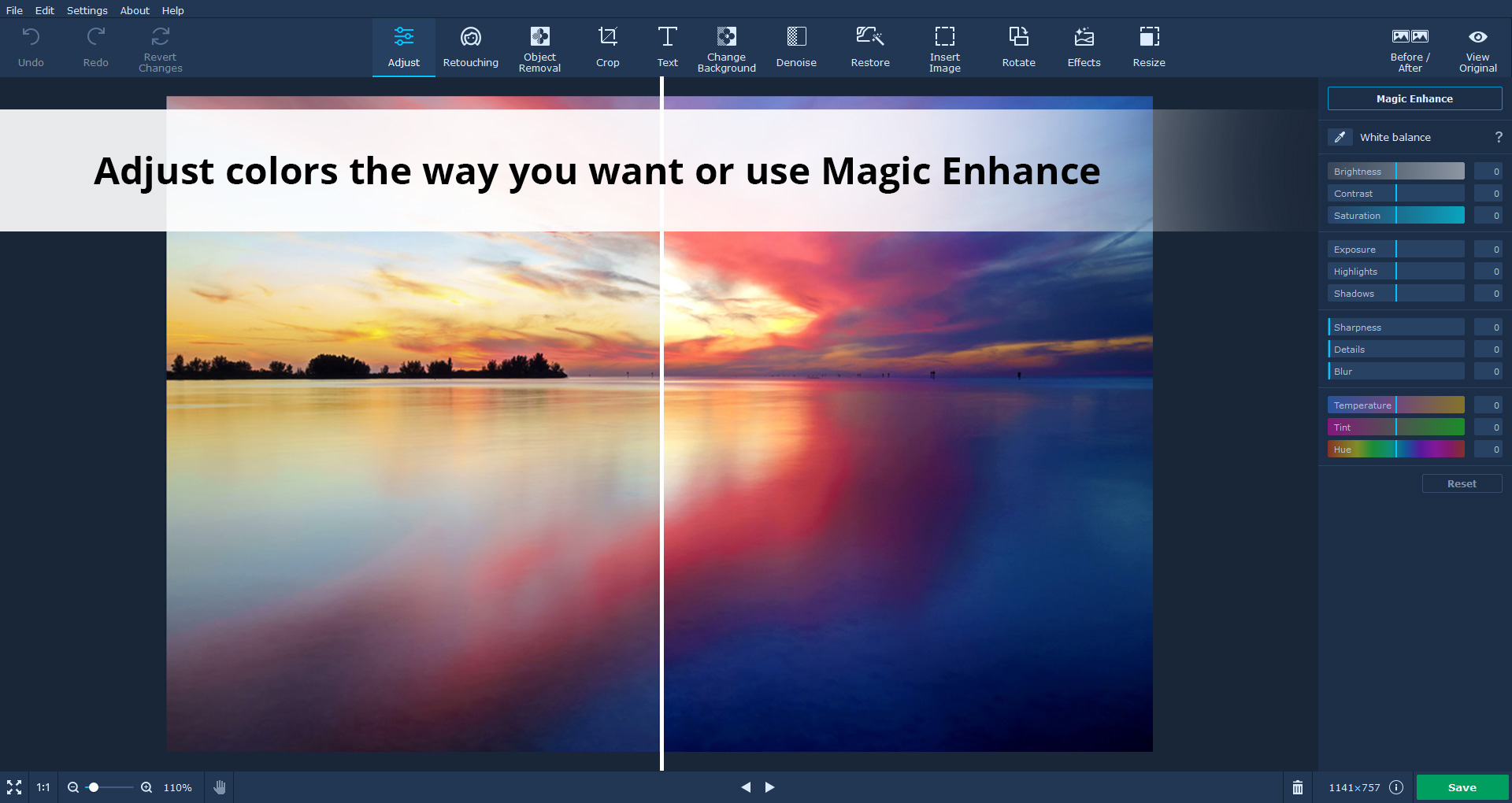This screenshot has width=1512, height=803.
Task: Open the Restore tool
Action: (x=870, y=47)
